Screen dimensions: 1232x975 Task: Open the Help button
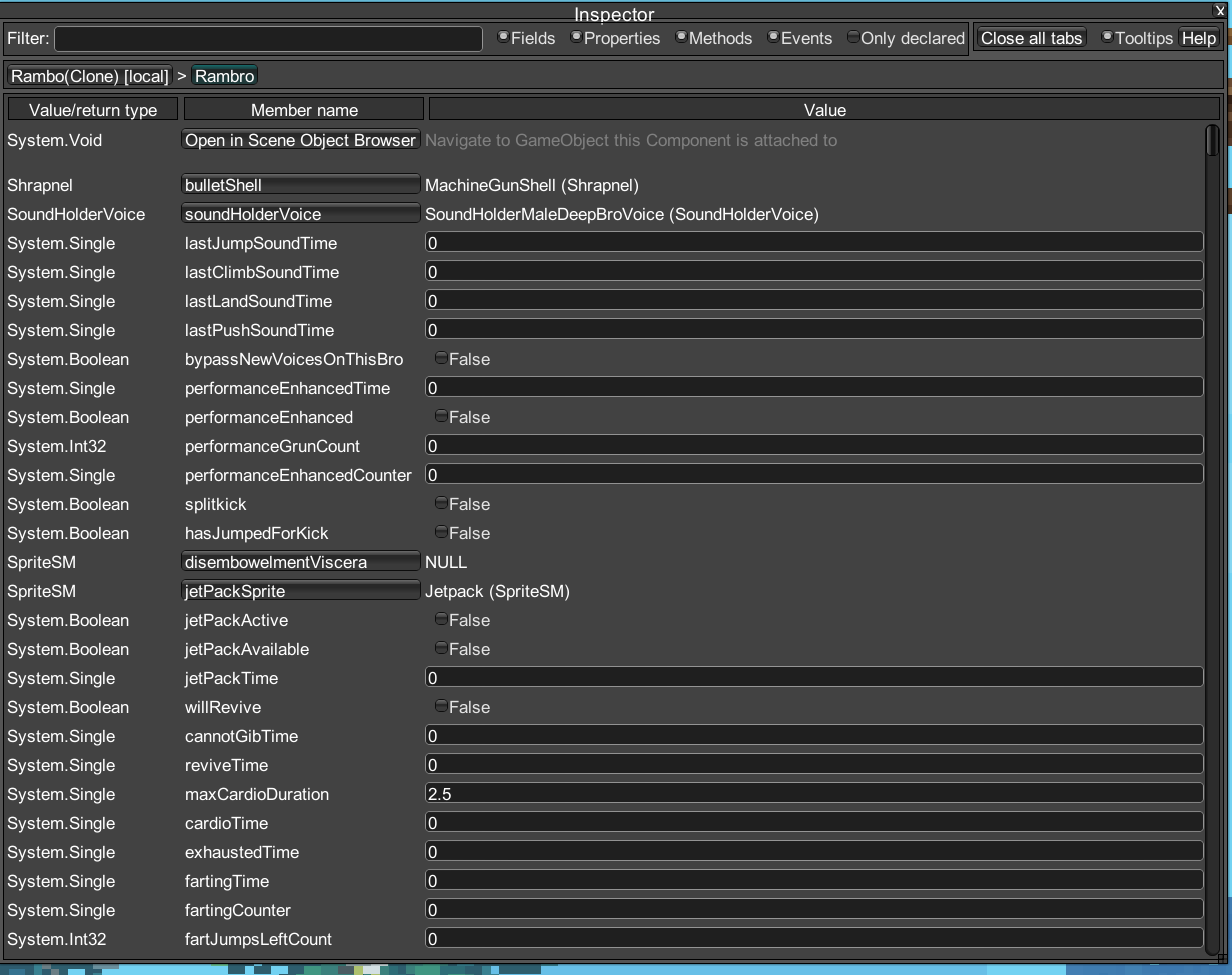coord(1198,38)
